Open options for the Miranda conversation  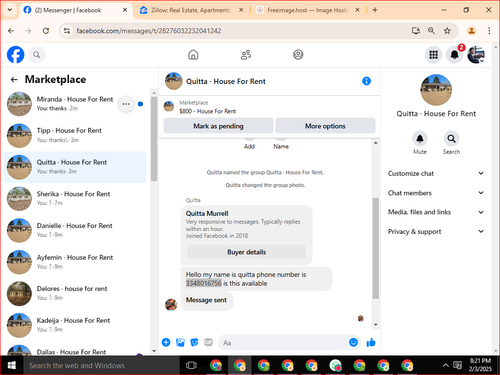click(x=126, y=104)
